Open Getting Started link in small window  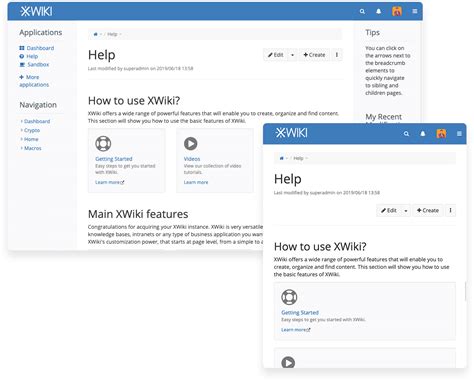(x=300, y=313)
